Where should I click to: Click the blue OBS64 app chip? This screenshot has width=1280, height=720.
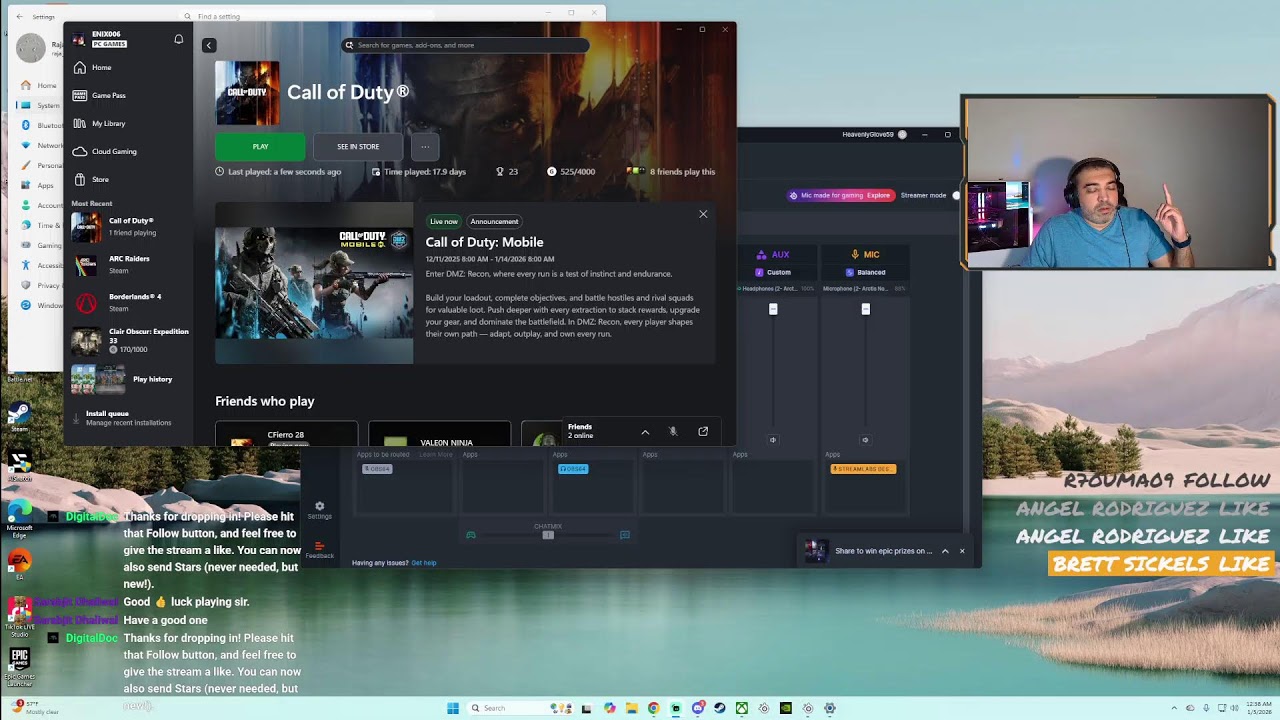click(573, 469)
